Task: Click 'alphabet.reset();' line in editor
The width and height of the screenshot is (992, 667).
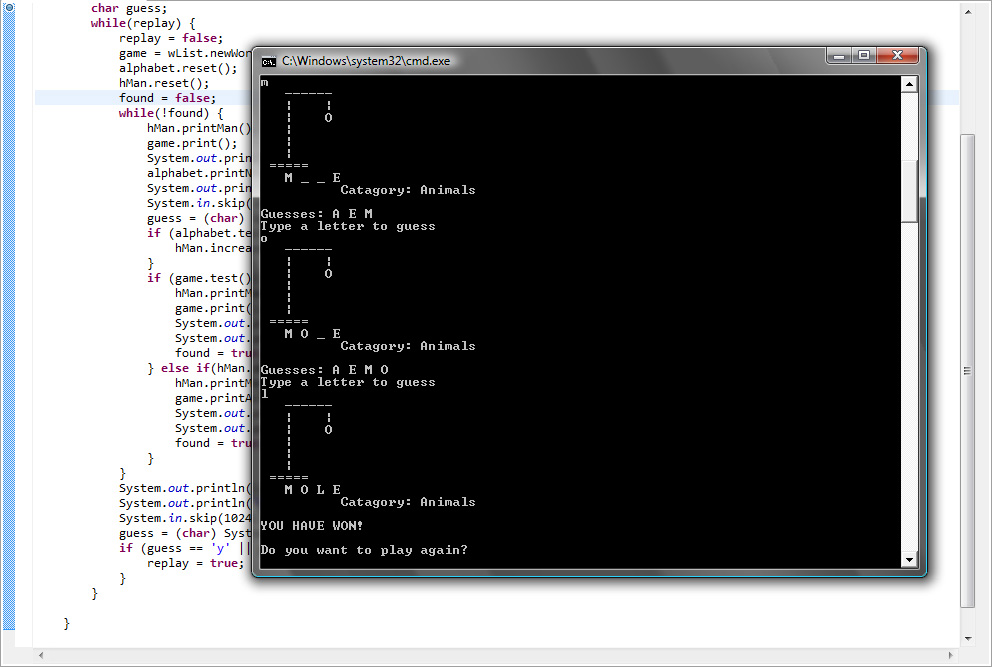Action: [178, 68]
